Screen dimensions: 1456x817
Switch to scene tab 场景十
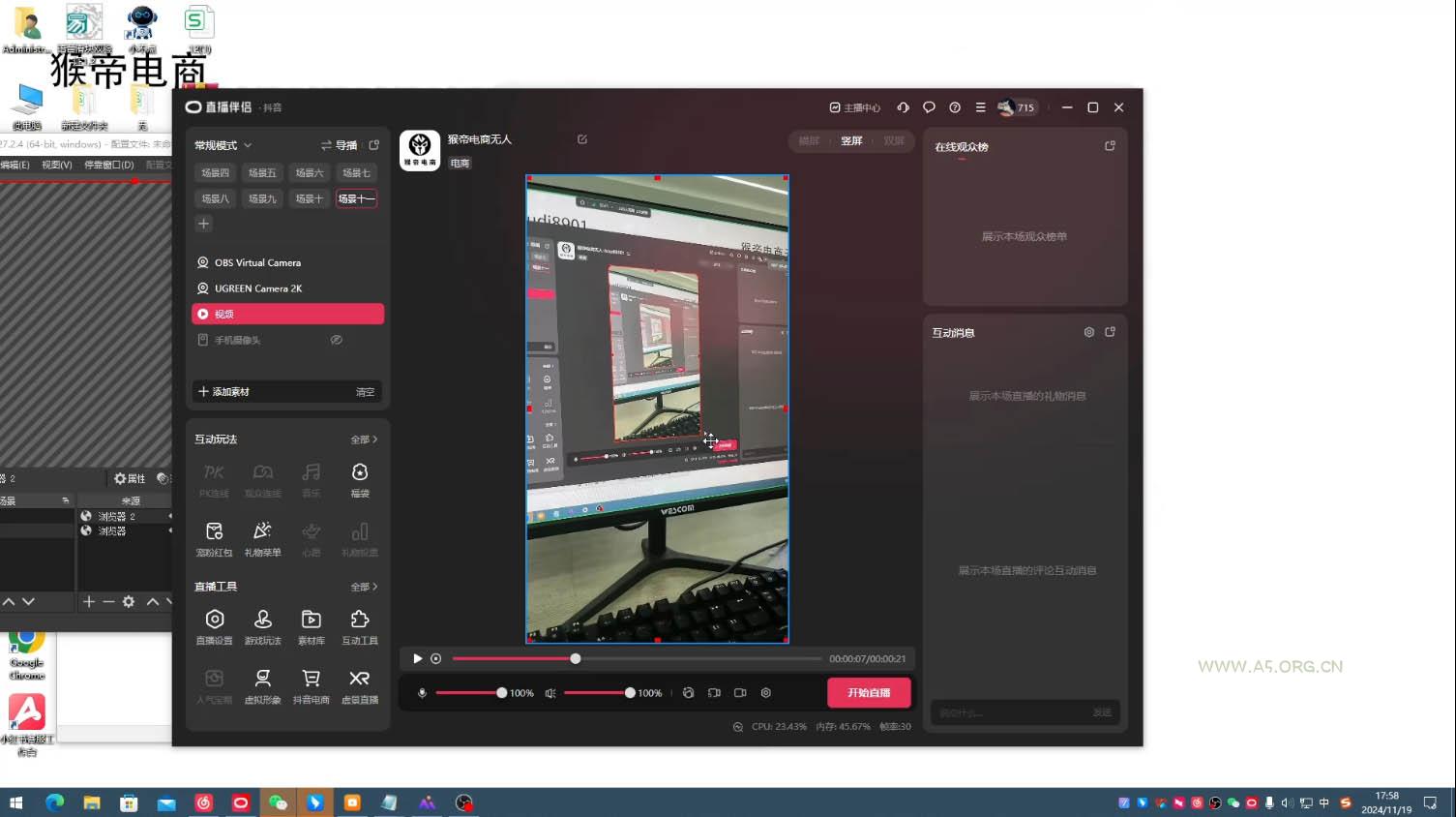[x=309, y=198]
